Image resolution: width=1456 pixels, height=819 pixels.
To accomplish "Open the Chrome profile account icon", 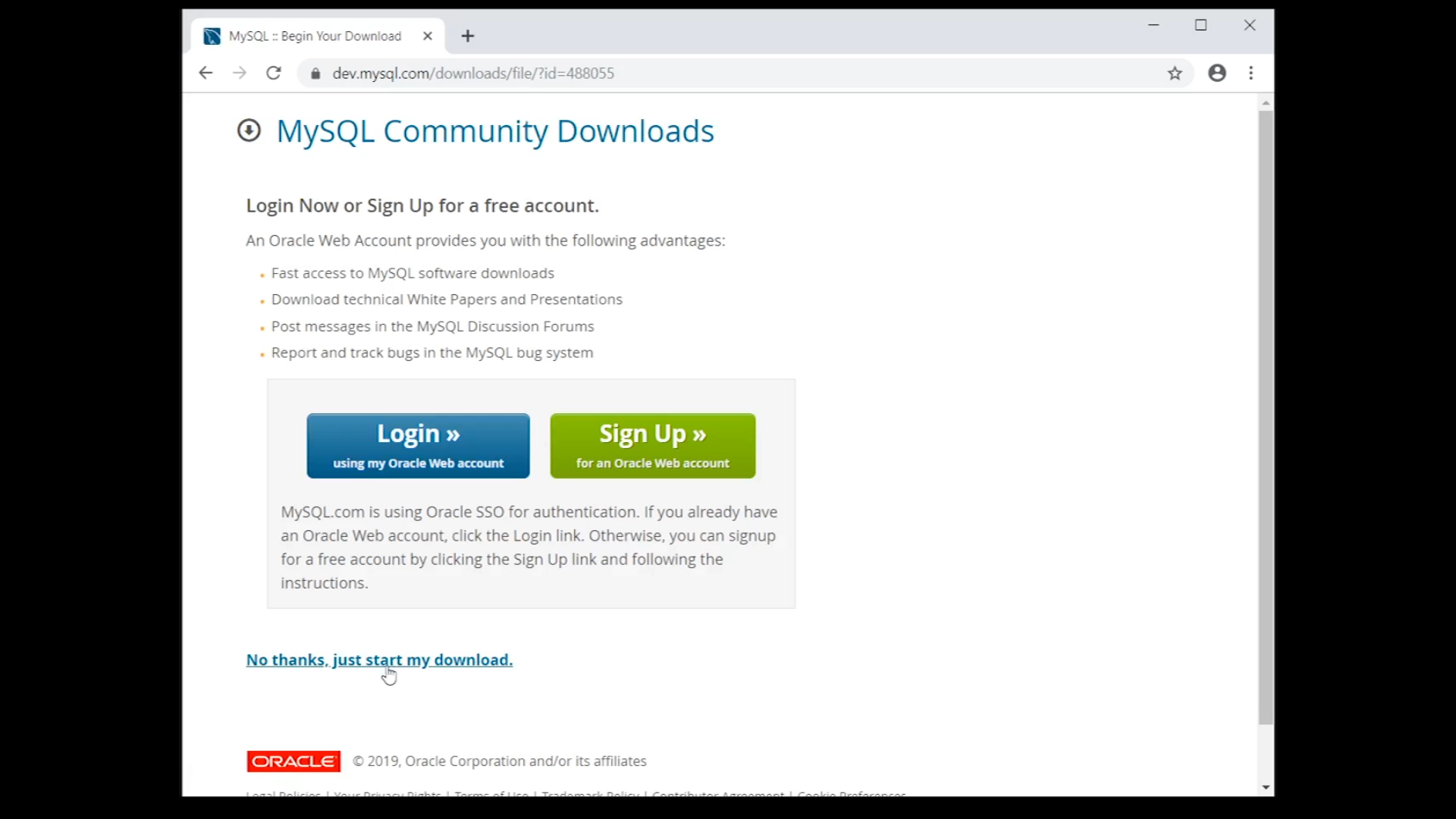I will coord(1217,73).
